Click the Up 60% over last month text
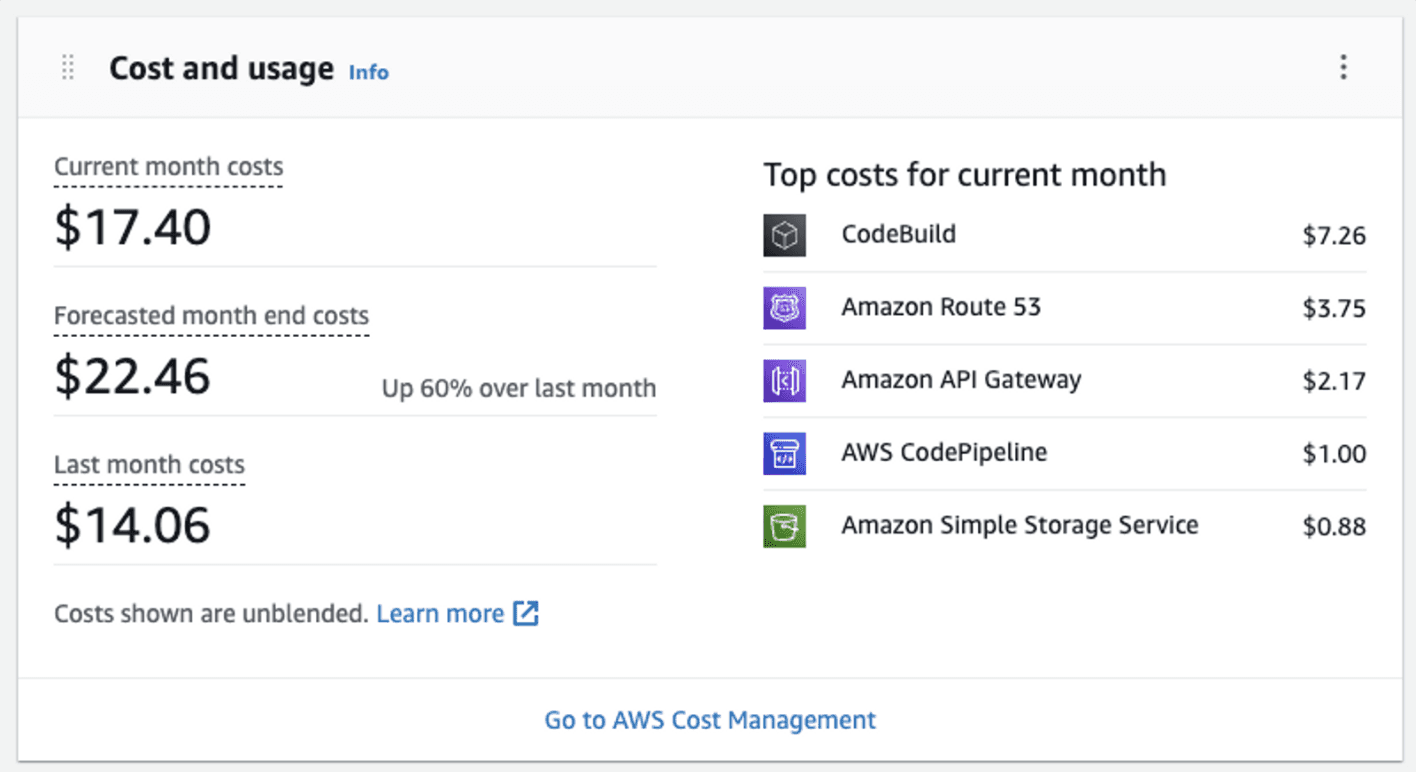Screen dimensions: 1416x772 519,388
